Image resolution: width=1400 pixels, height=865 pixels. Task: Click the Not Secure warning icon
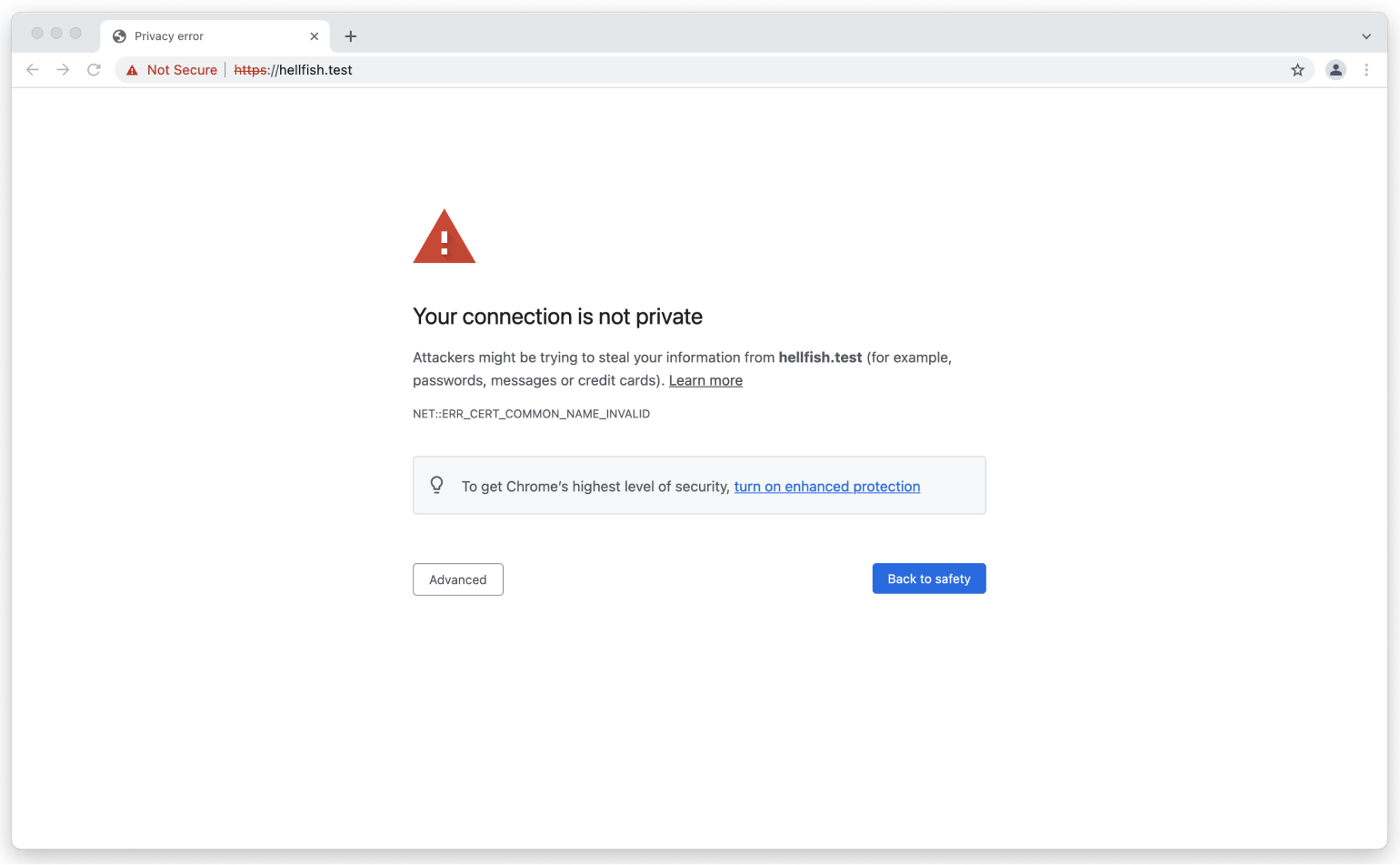[132, 69]
